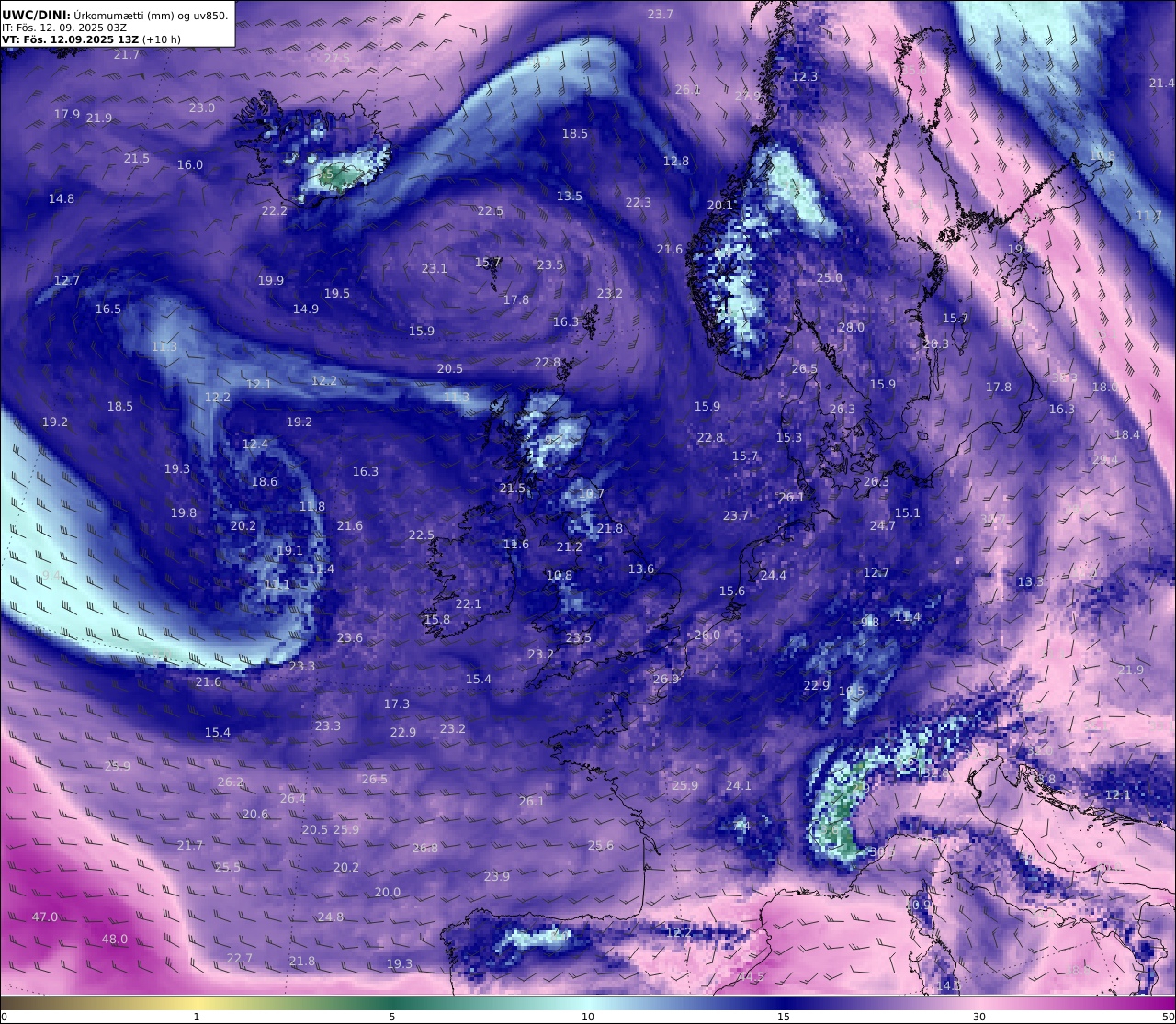Viewport: 1176px width, 1024px height.
Task: Click the 50 tick label on the color scale
Action: 1169,1017
